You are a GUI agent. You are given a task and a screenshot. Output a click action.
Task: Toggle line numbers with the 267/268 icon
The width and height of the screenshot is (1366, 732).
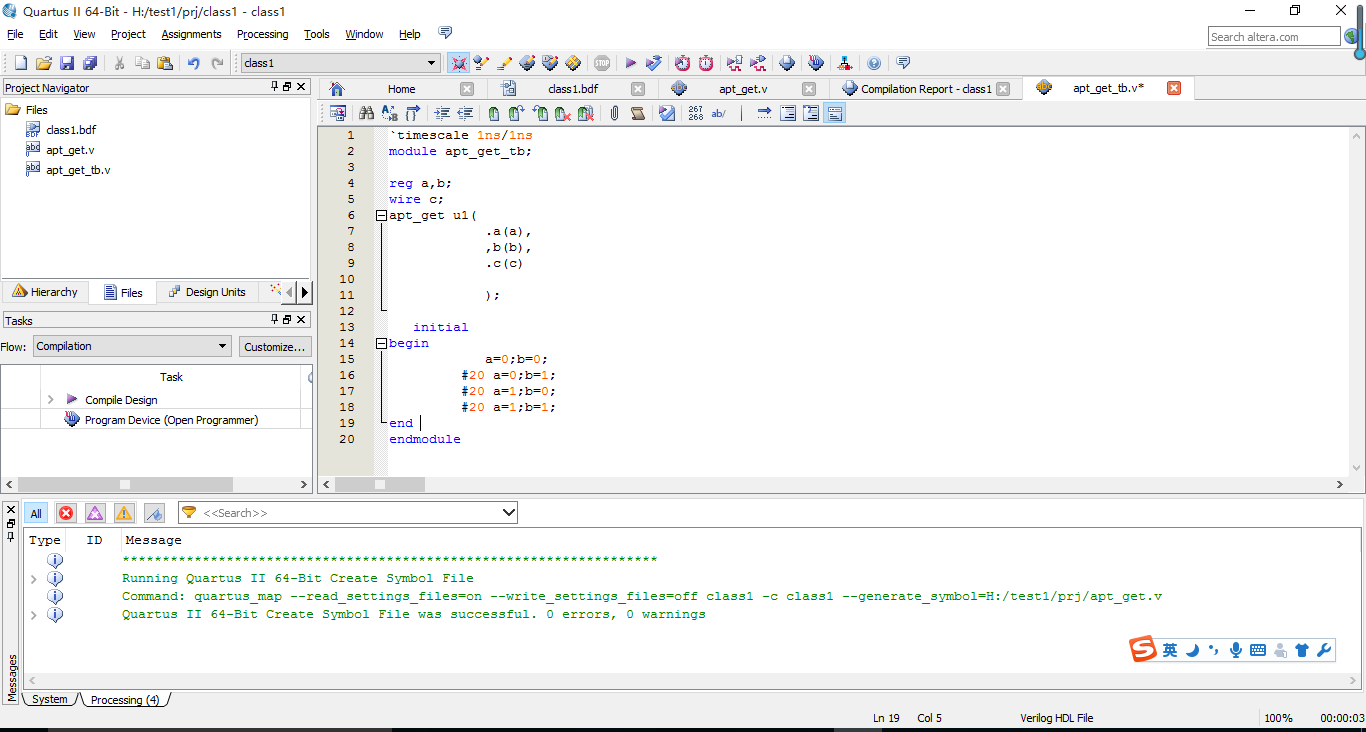point(696,114)
